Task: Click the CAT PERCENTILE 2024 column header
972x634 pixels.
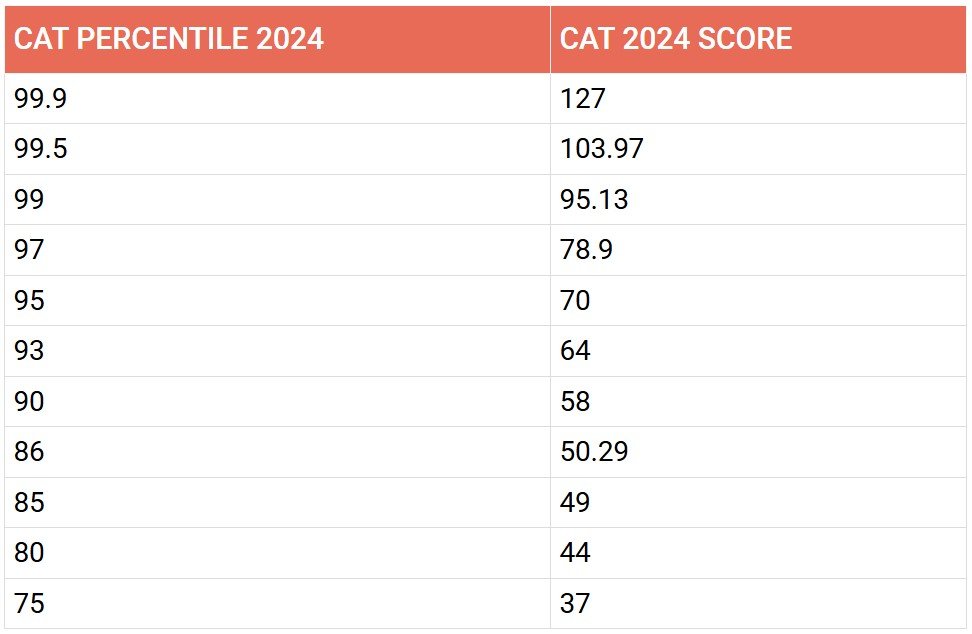Action: (x=168, y=39)
